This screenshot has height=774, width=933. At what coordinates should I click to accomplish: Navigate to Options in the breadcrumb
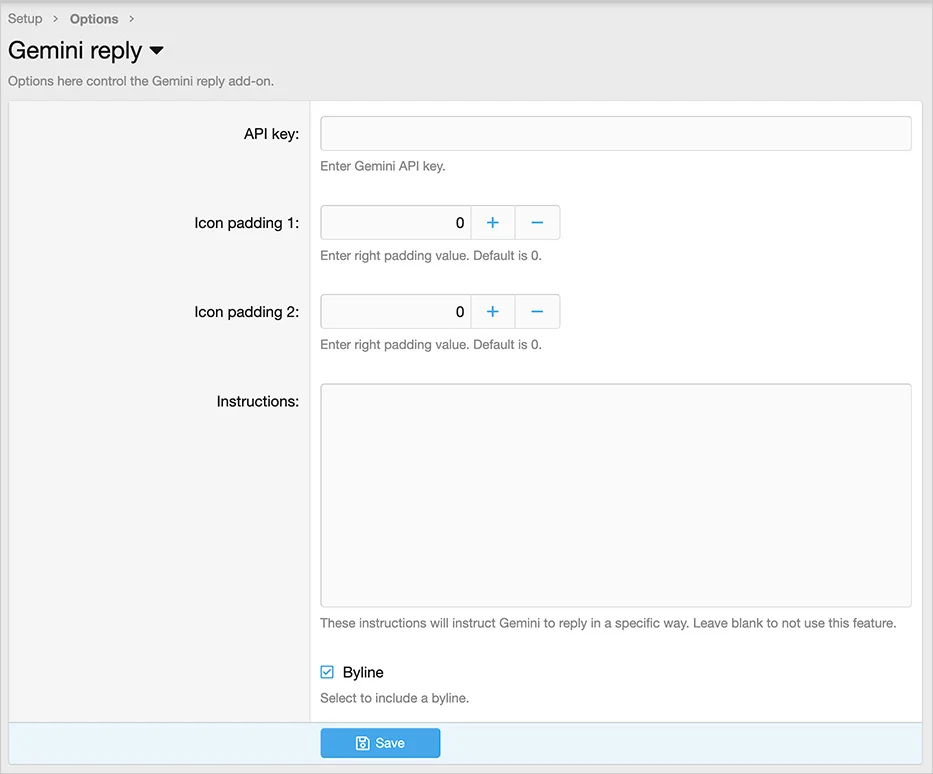click(x=94, y=19)
